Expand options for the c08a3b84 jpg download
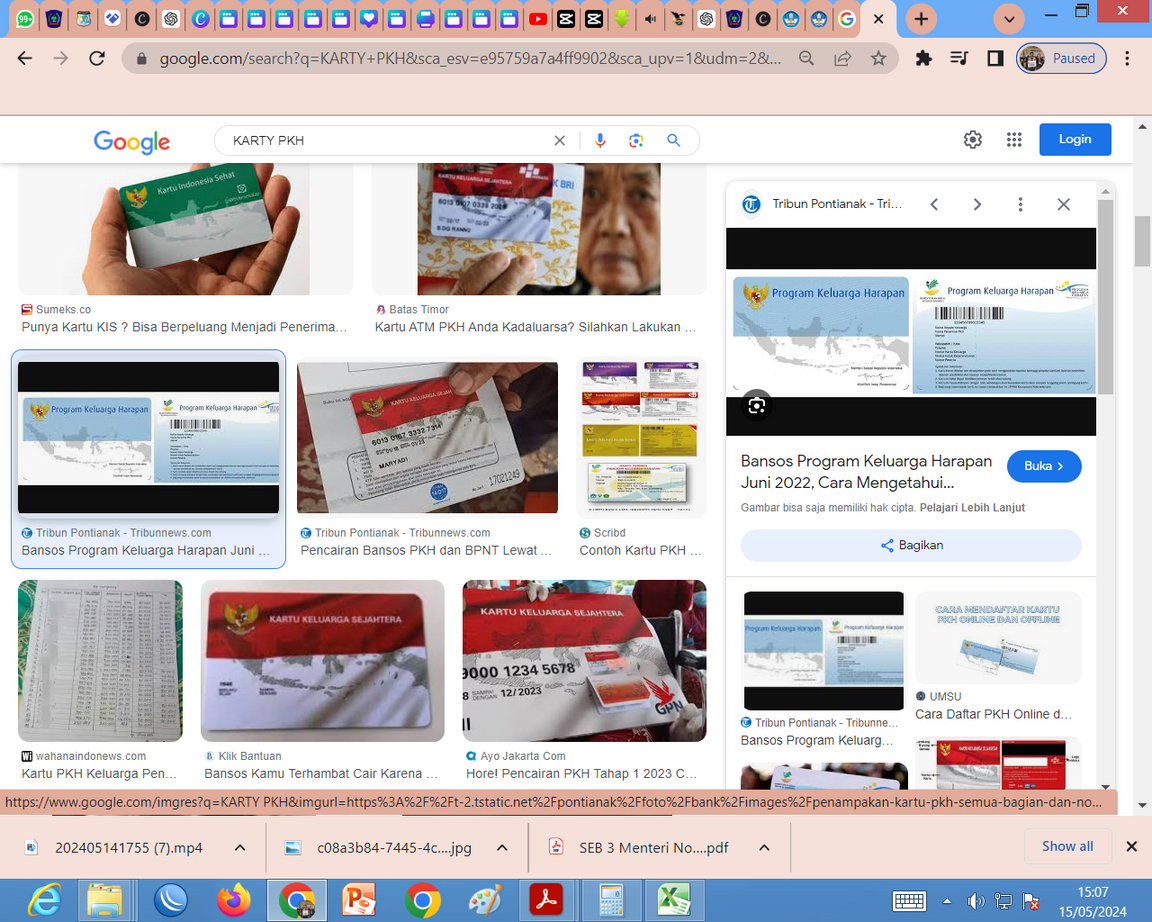 coord(503,848)
